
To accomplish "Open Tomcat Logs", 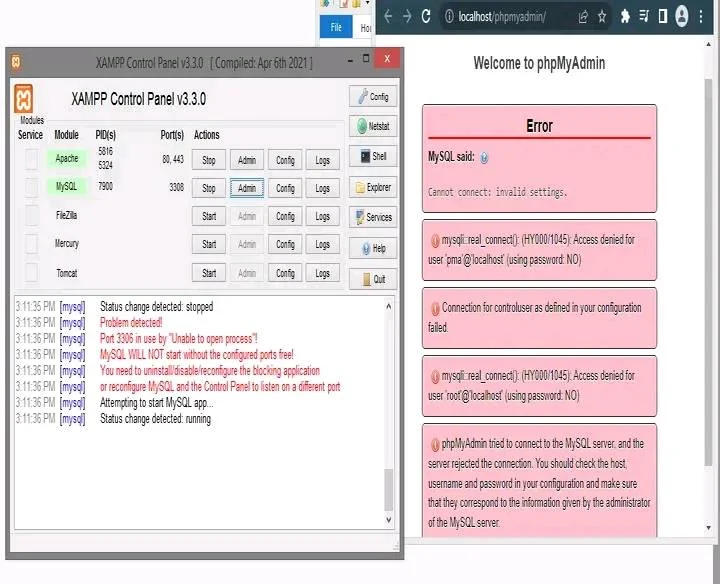I will [323, 273].
